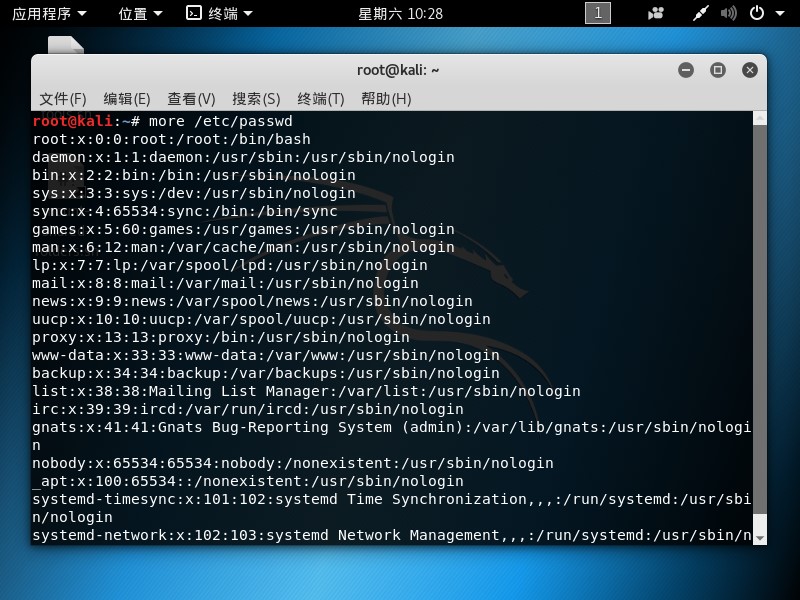
Task: Click the command text more /etc/passwd
Action: tap(220, 121)
